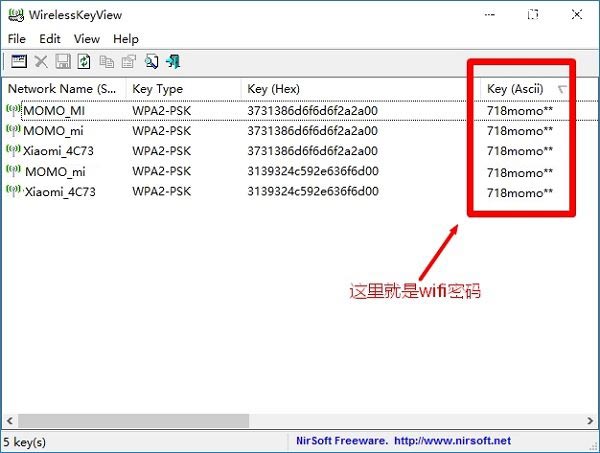Click the Save floppy disk toolbar icon
Image resolution: width=600 pixels, height=453 pixels.
[x=63, y=61]
